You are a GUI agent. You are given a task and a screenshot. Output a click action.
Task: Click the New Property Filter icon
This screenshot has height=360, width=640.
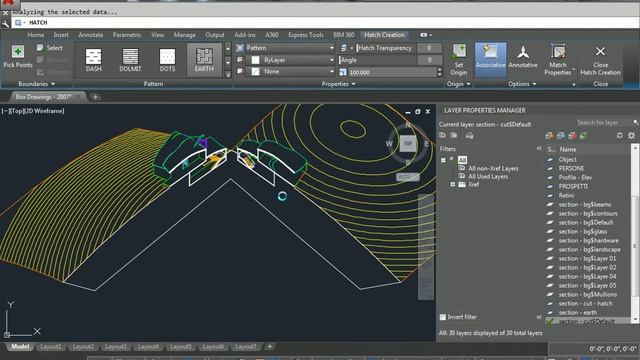[442, 136]
